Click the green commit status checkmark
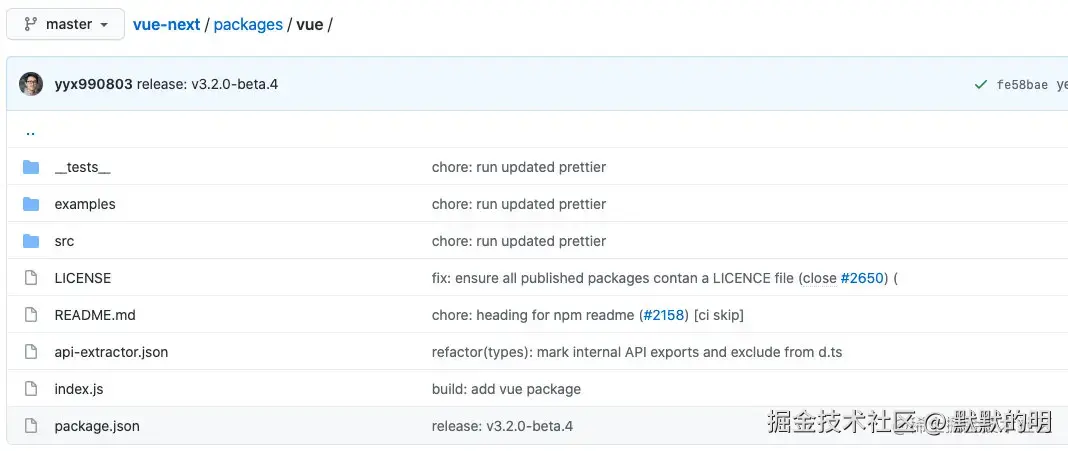This screenshot has height=451, width=1068. (x=981, y=85)
